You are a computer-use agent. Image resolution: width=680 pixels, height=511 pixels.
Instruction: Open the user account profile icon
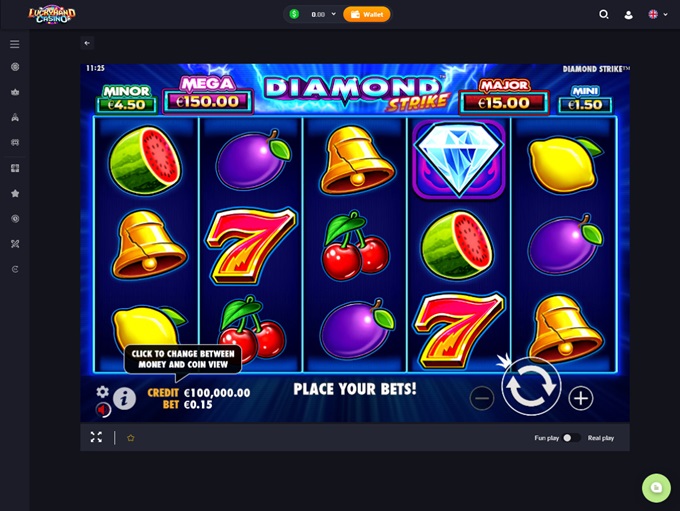pos(628,15)
